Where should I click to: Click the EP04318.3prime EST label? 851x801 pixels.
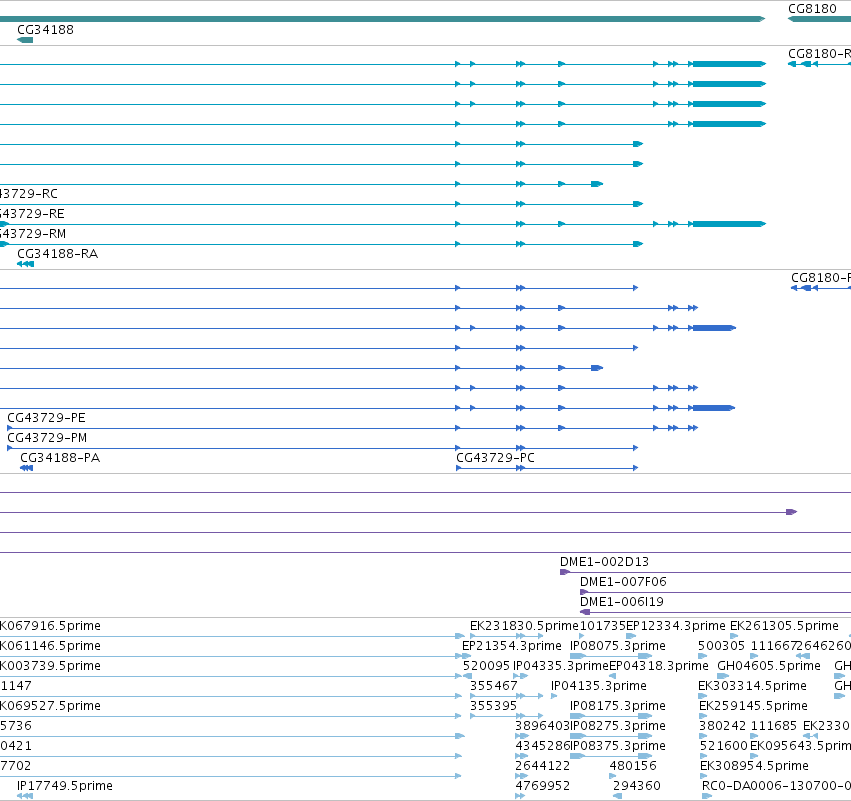[659, 666]
